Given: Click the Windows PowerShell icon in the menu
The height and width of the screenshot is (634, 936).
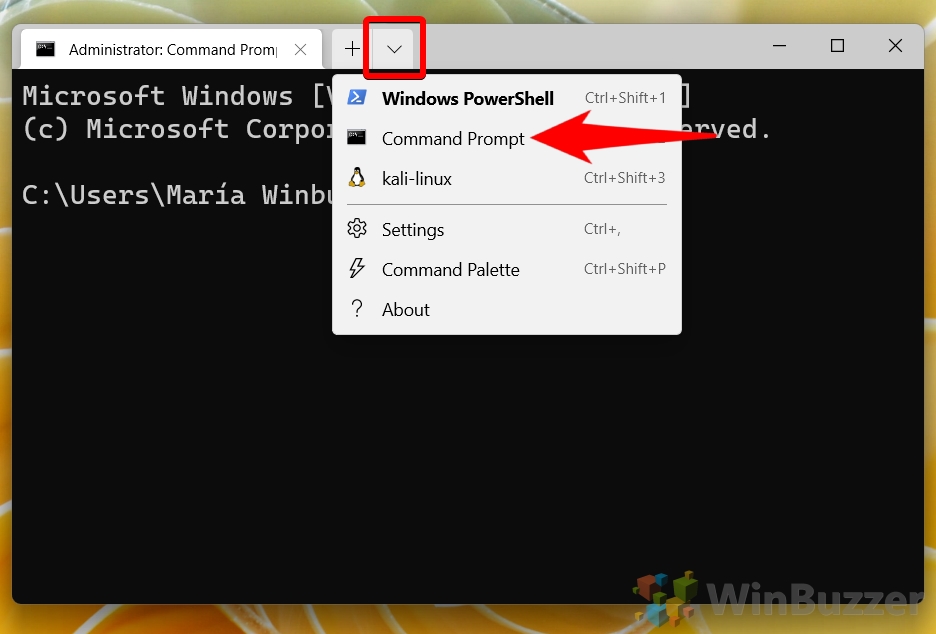Looking at the screenshot, I should pyautogui.click(x=357, y=98).
